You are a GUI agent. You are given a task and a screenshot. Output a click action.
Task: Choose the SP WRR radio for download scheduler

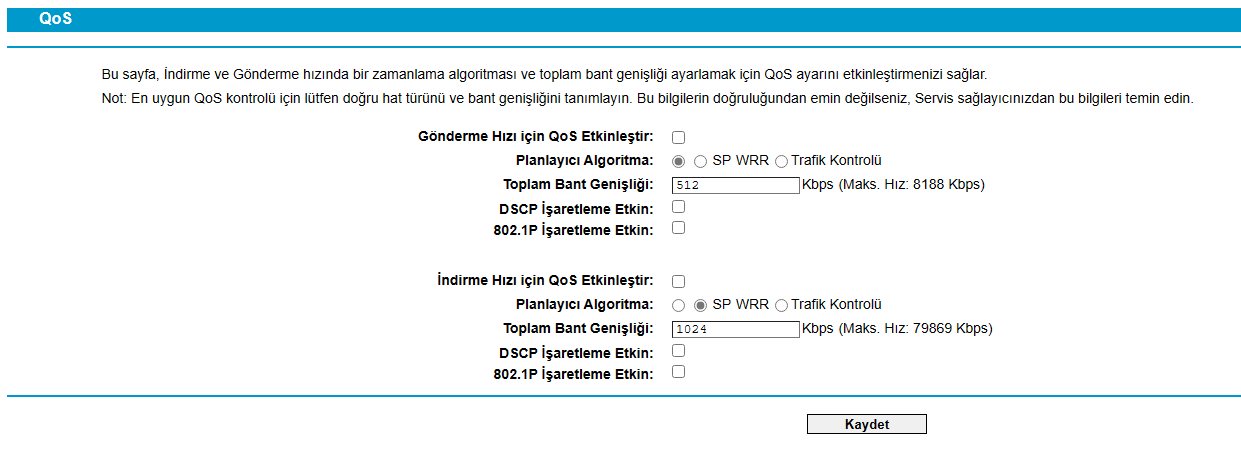[700, 305]
